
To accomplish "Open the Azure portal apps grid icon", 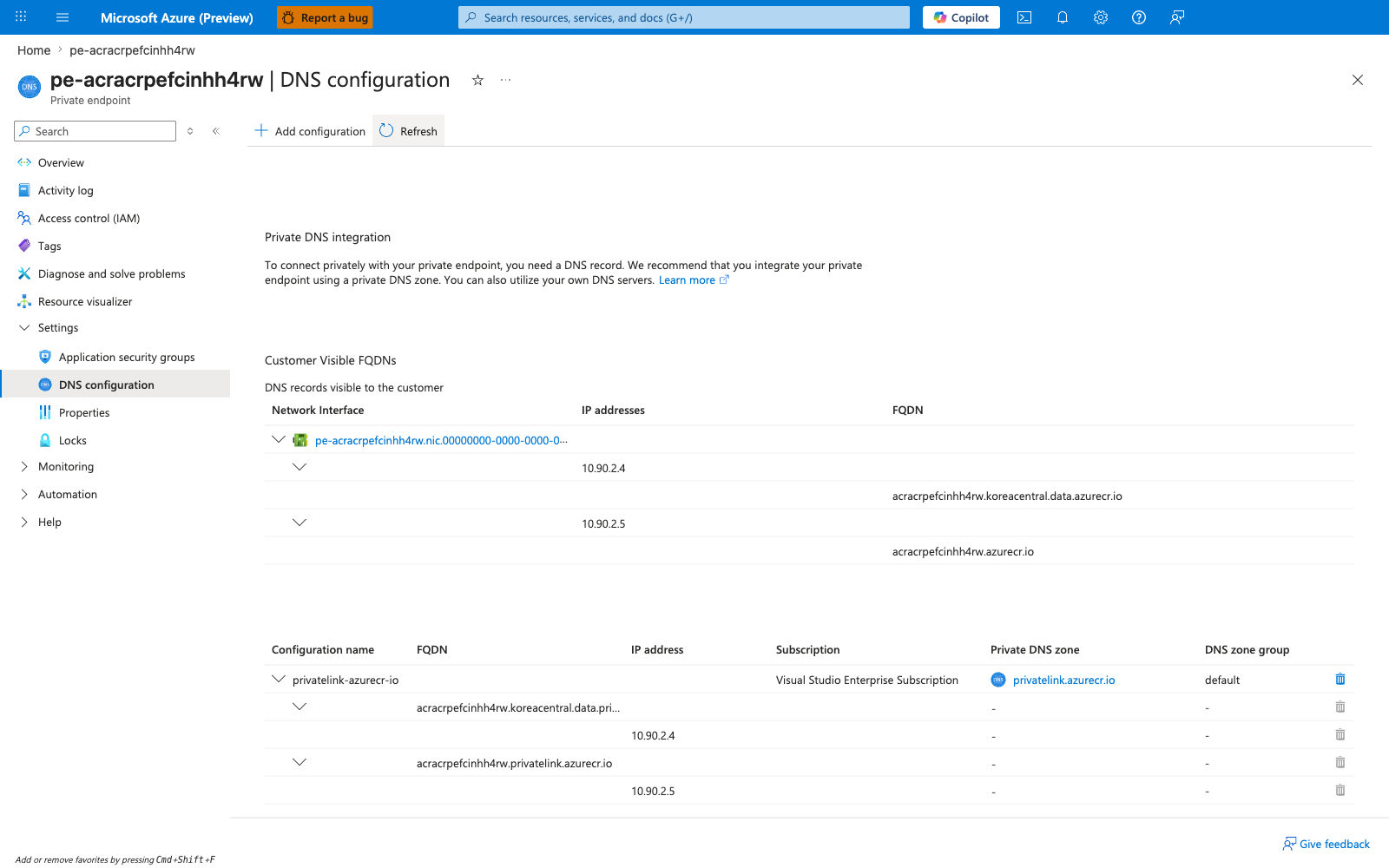I will 21,17.
